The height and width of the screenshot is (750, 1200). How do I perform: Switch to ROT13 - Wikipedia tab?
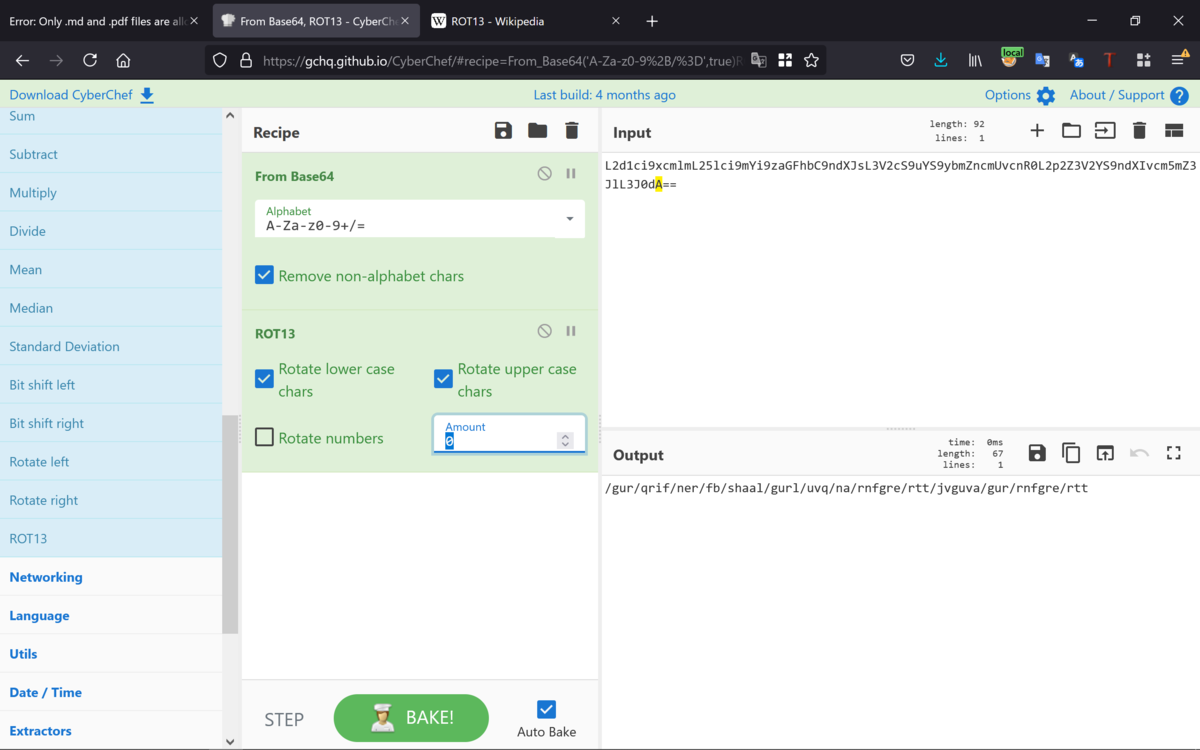[x=524, y=21]
